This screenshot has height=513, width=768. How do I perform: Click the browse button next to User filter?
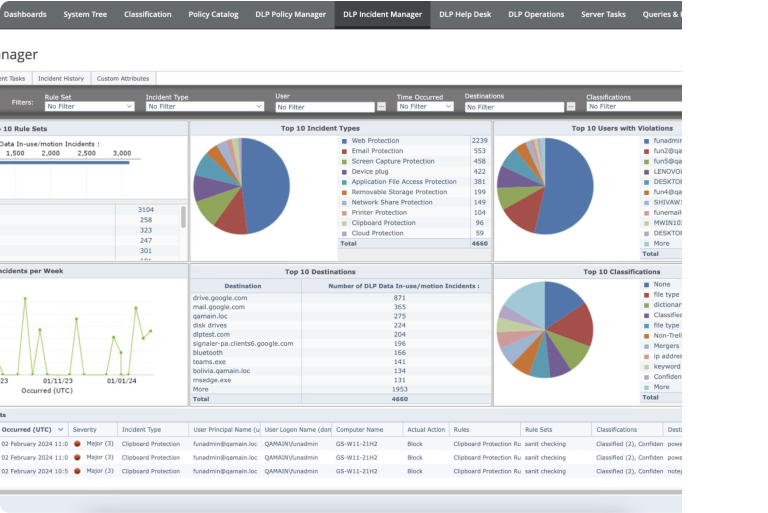coord(382,107)
